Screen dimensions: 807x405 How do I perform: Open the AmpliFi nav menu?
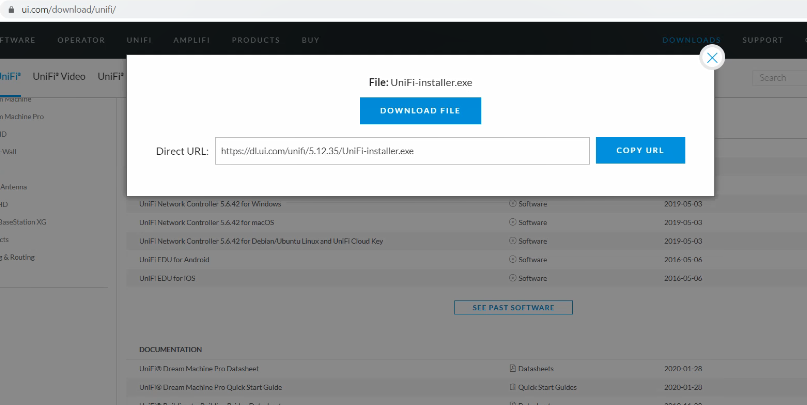191,40
